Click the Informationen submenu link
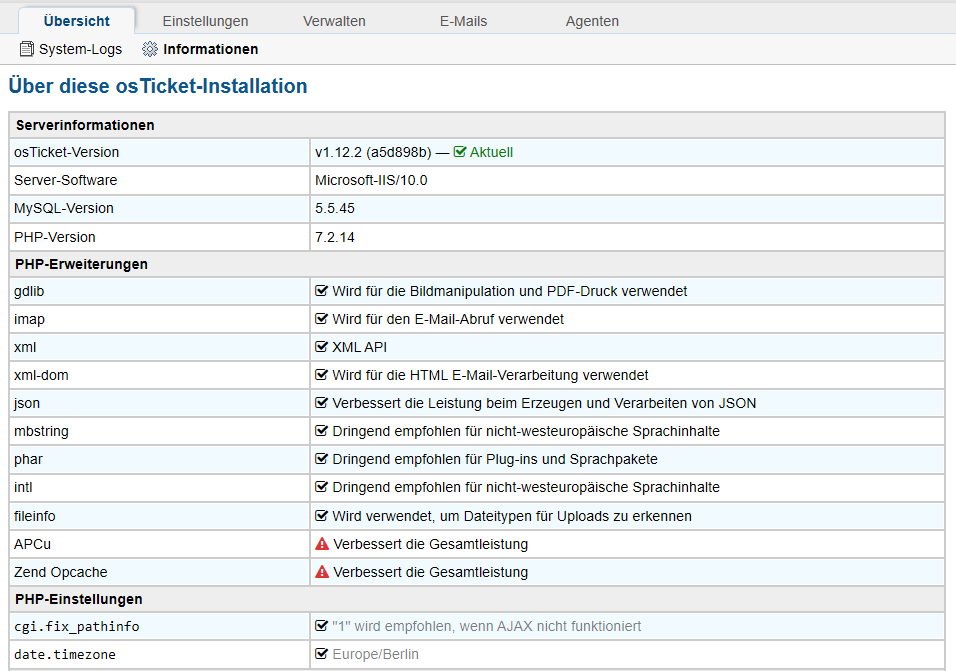 click(x=210, y=49)
